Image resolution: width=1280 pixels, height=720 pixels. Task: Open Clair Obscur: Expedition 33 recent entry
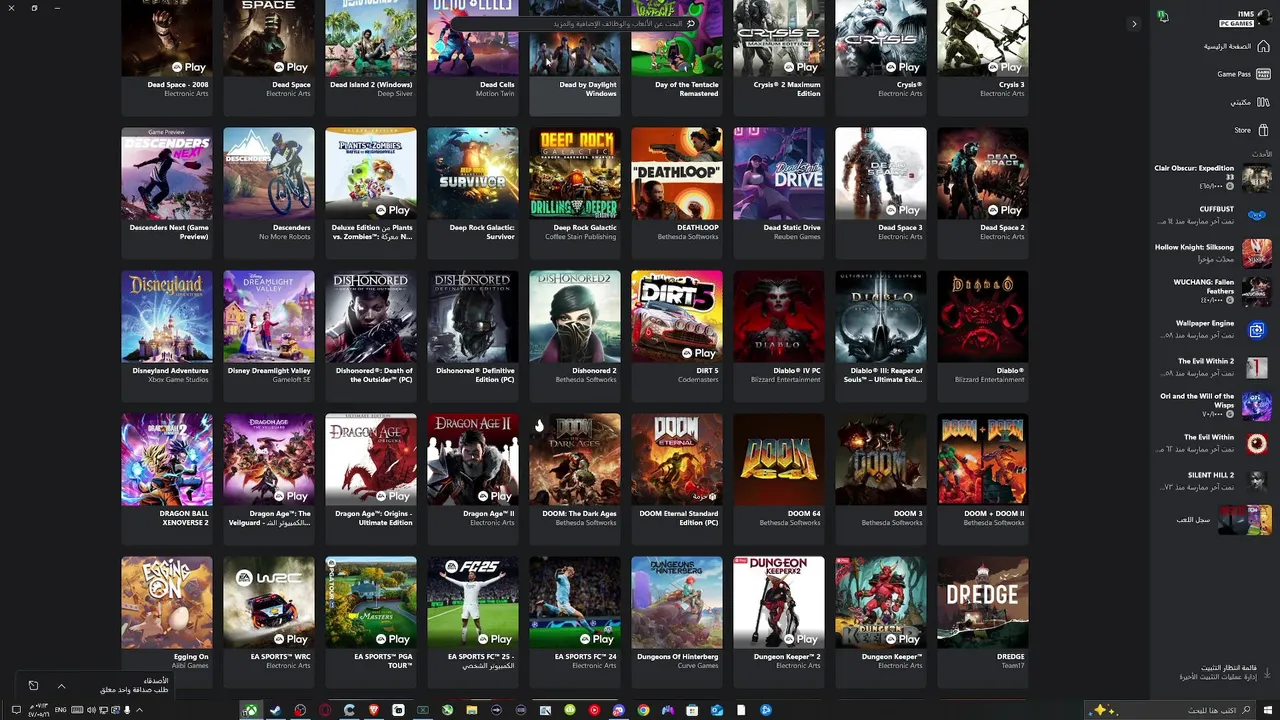pos(1212,178)
